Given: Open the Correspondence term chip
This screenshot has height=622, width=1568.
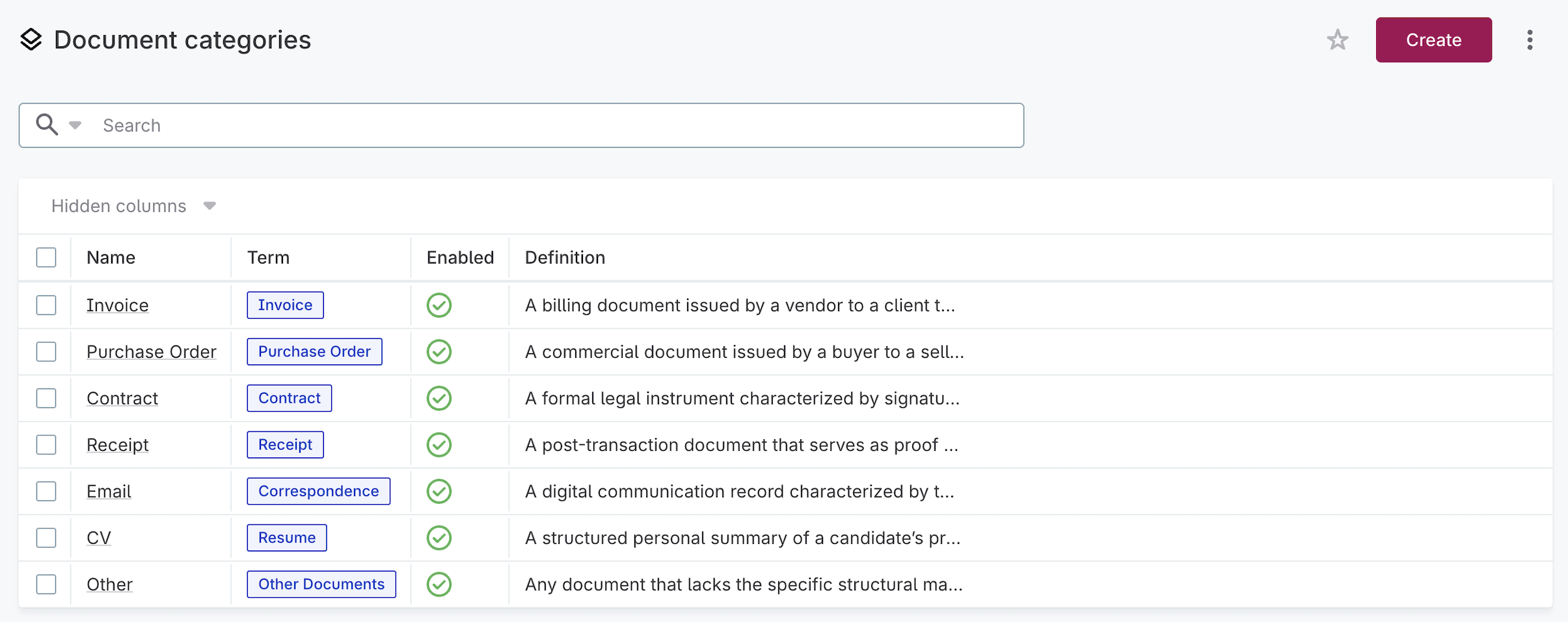Looking at the screenshot, I should (318, 491).
